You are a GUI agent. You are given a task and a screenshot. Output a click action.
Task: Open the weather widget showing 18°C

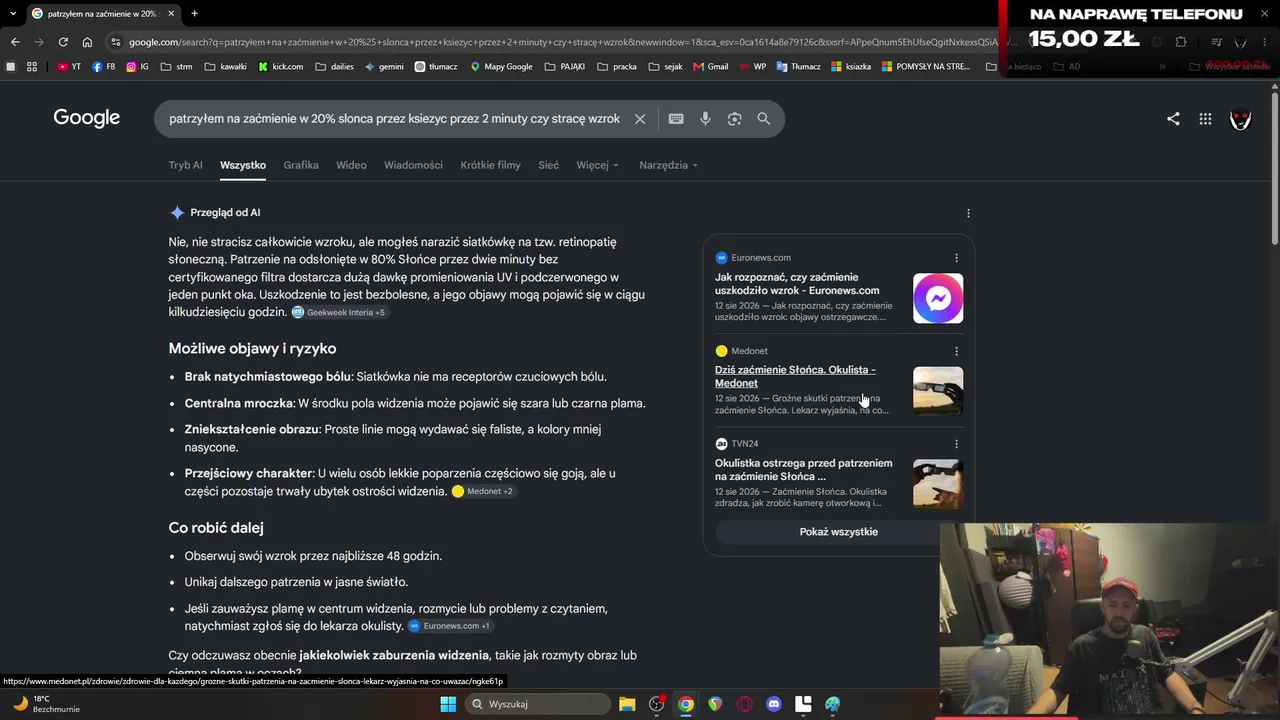[x=45, y=704]
